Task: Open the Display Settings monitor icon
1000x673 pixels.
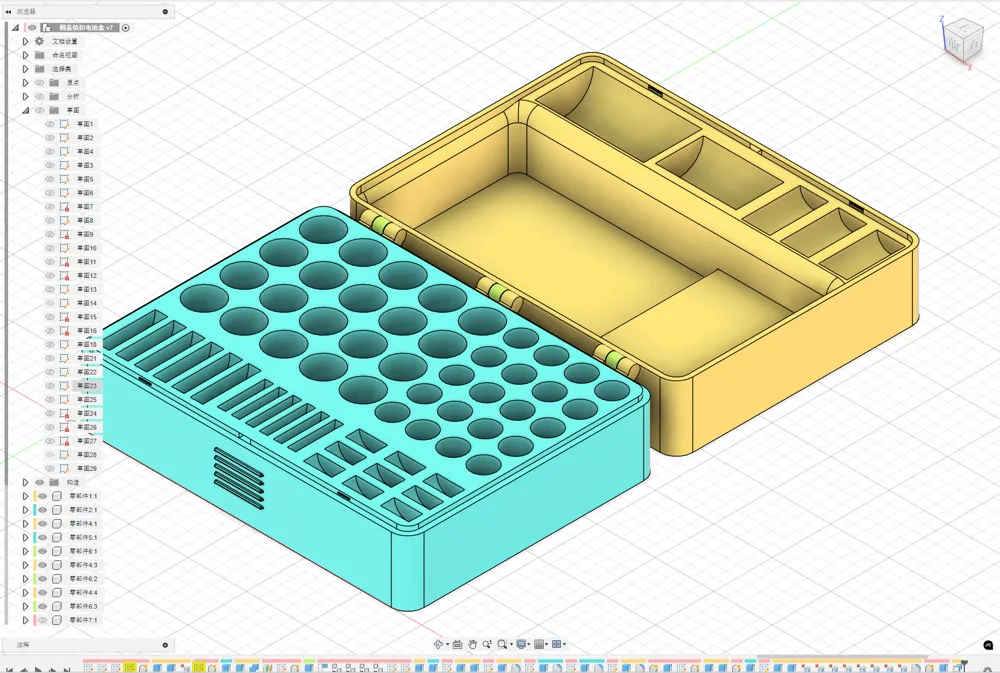Action: pos(522,644)
